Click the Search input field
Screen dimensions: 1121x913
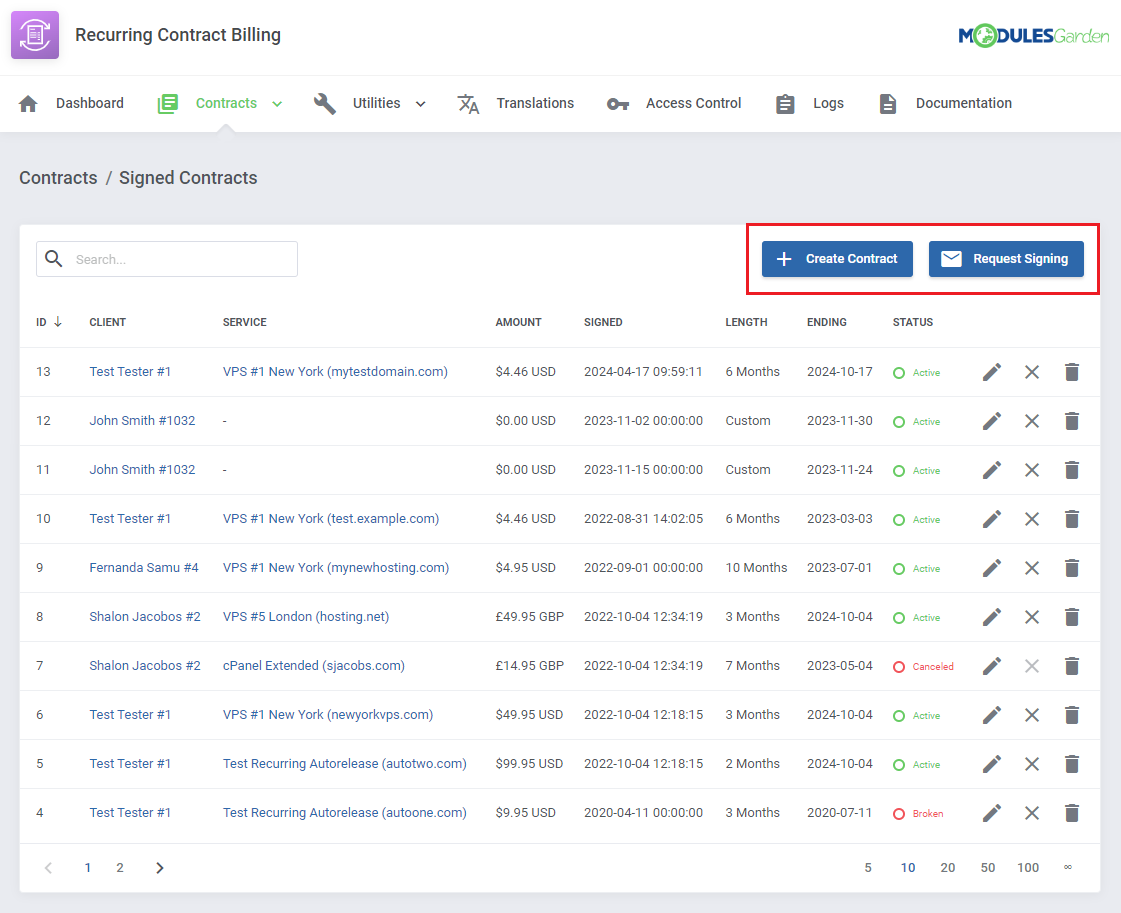point(167,259)
